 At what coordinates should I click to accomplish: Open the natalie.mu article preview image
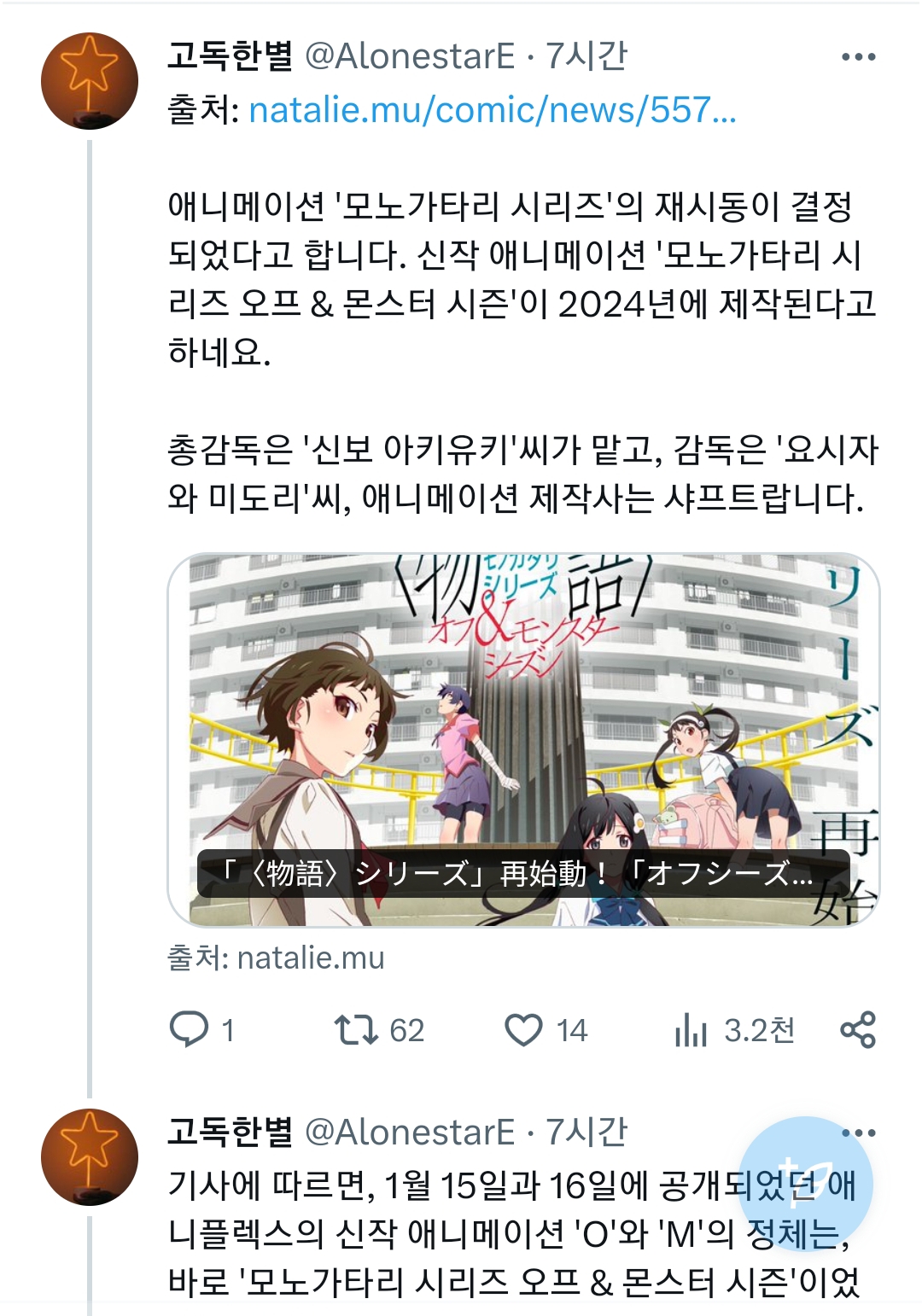click(523, 740)
